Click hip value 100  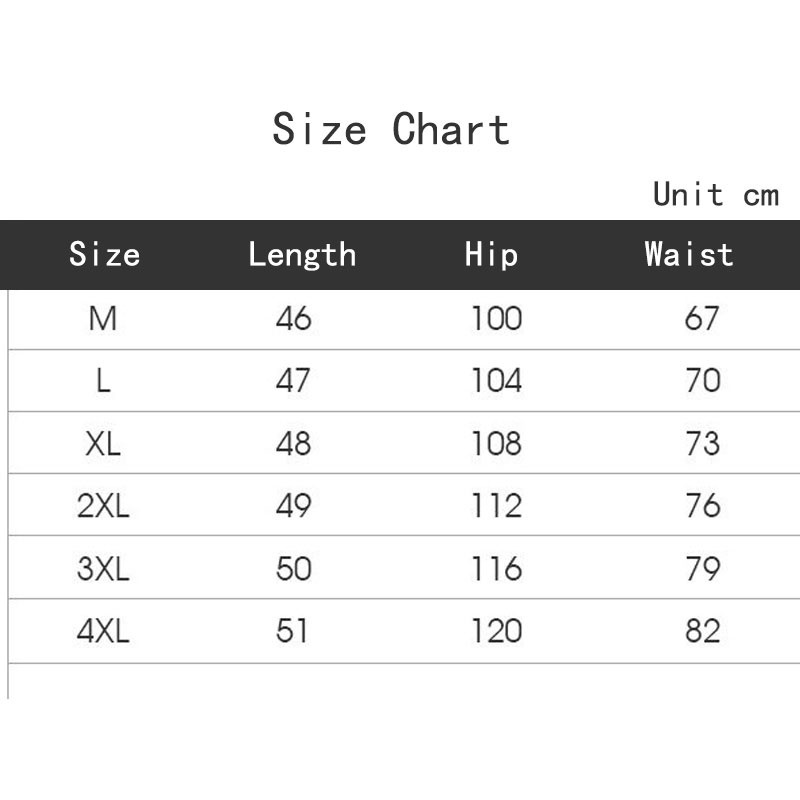(x=497, y=319)
